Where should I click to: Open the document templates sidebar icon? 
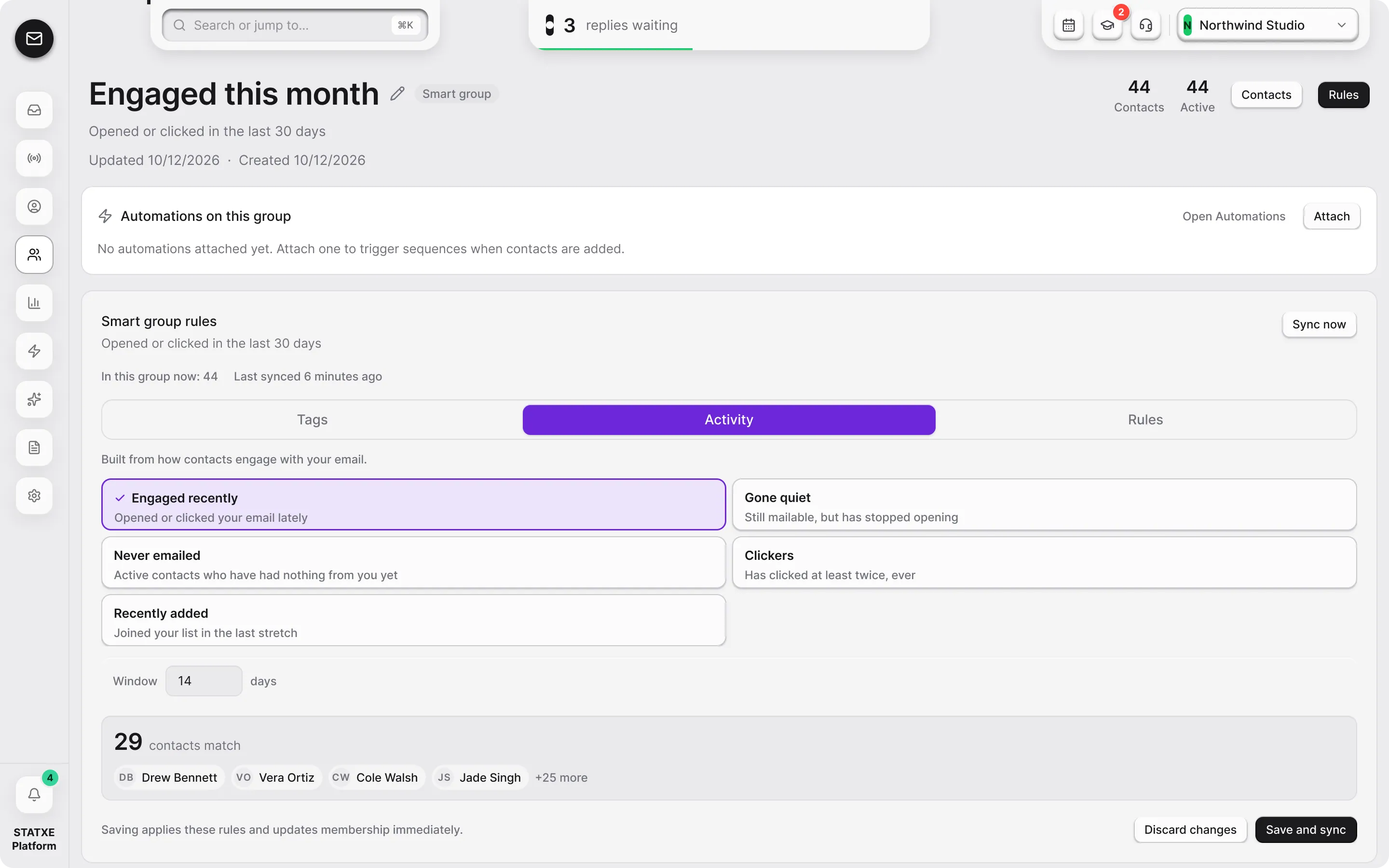34,447
